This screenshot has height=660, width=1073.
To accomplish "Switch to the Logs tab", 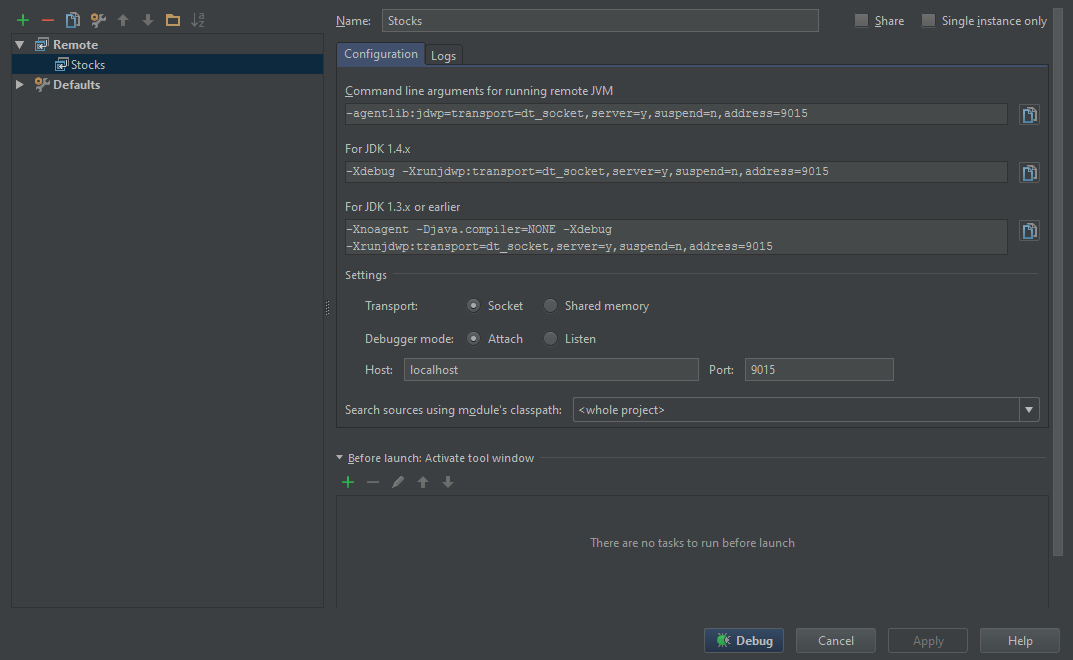I will [443, 56].
